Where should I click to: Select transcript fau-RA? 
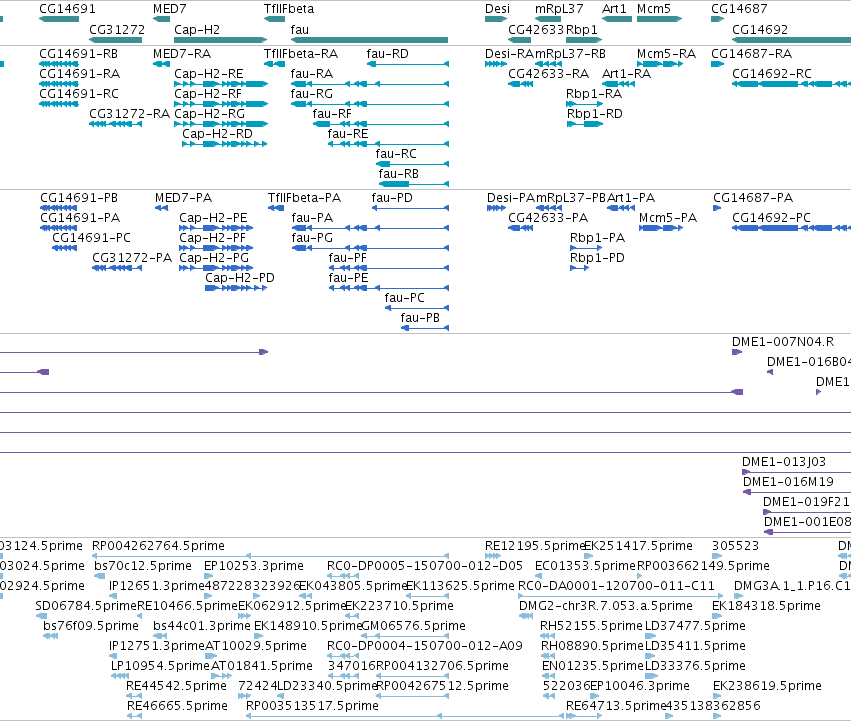[370, 84]
